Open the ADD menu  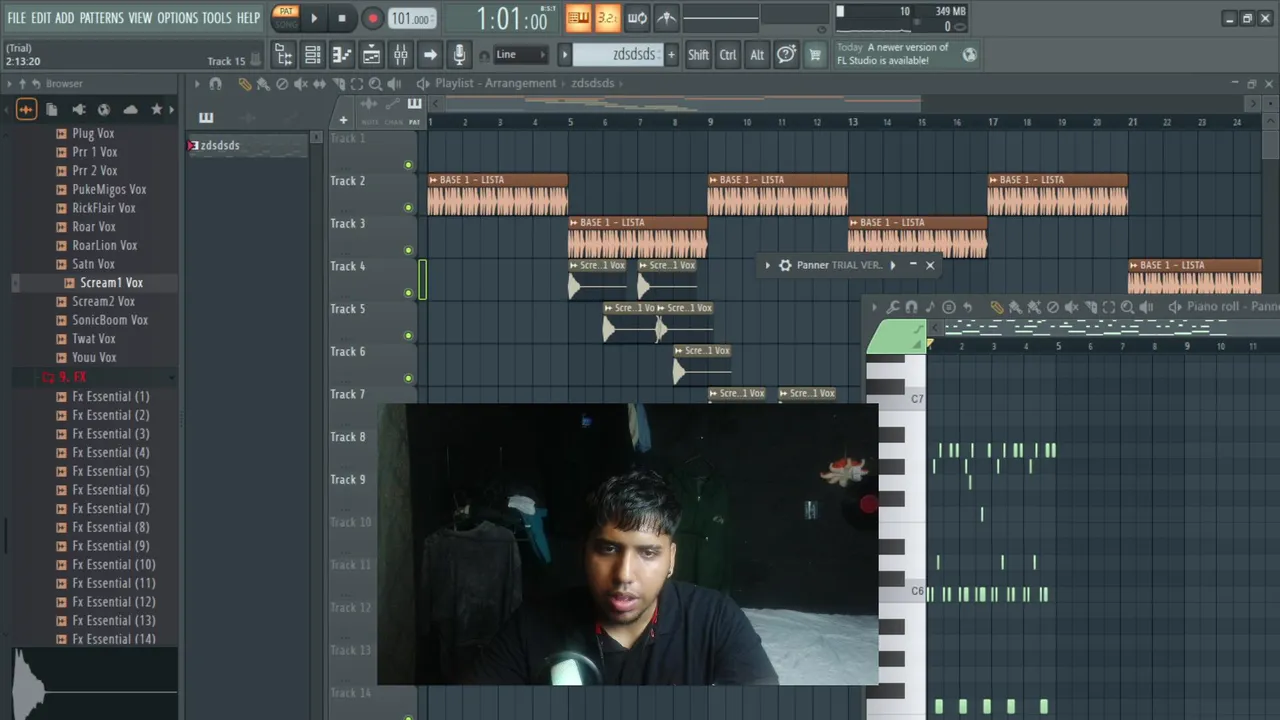pos(65,18)
